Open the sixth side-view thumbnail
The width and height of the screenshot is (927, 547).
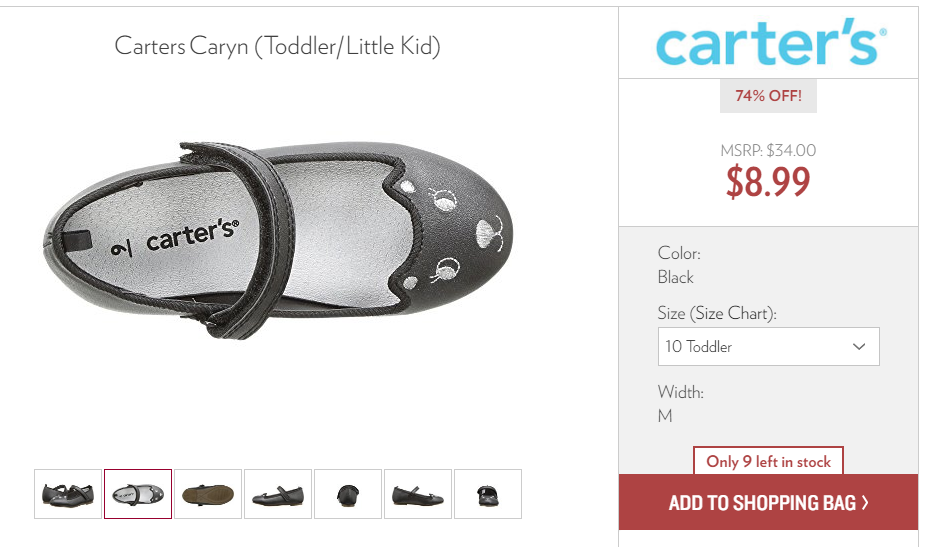click(418, 494)
